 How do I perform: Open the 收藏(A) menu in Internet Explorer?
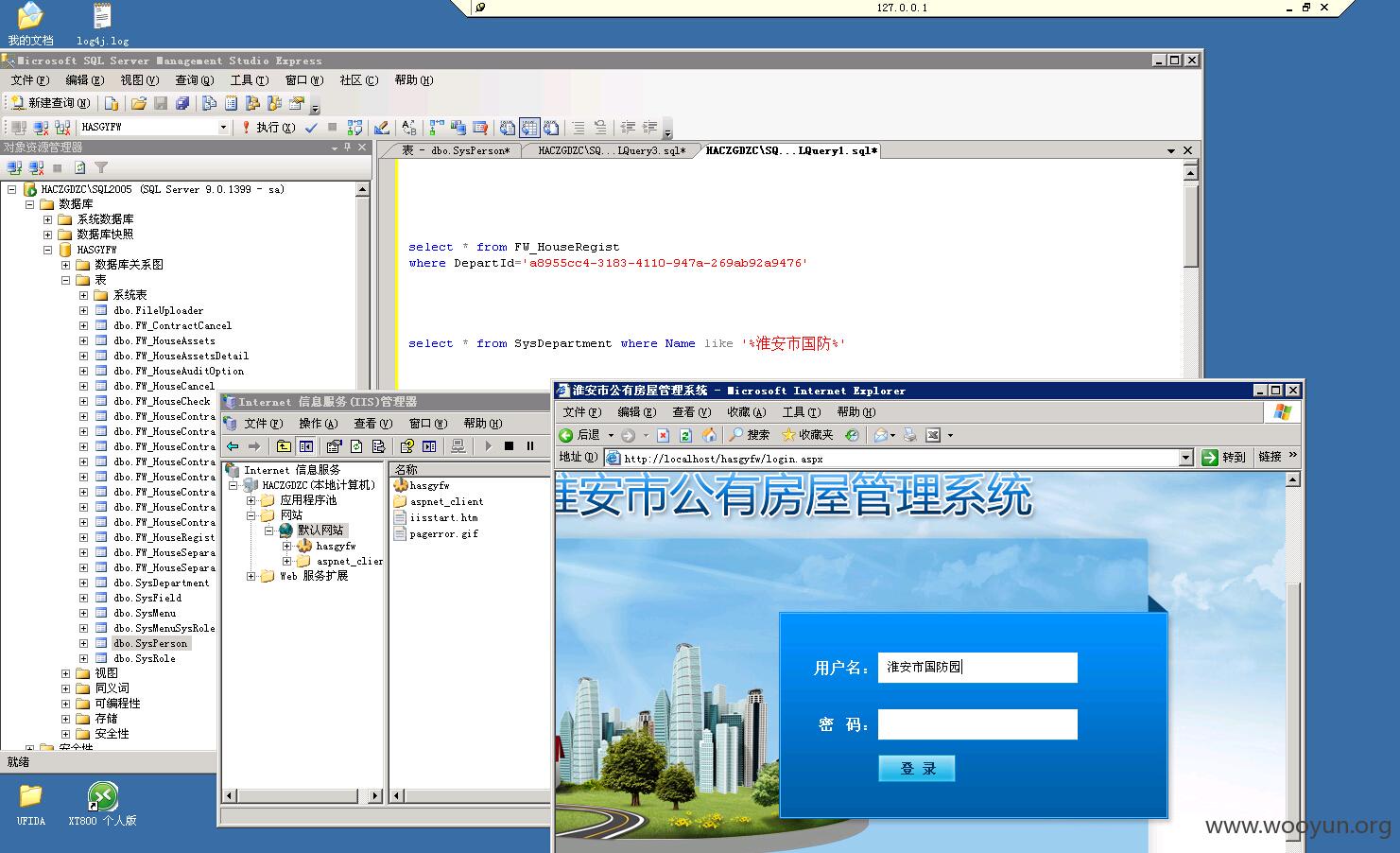tap(746, 412)
